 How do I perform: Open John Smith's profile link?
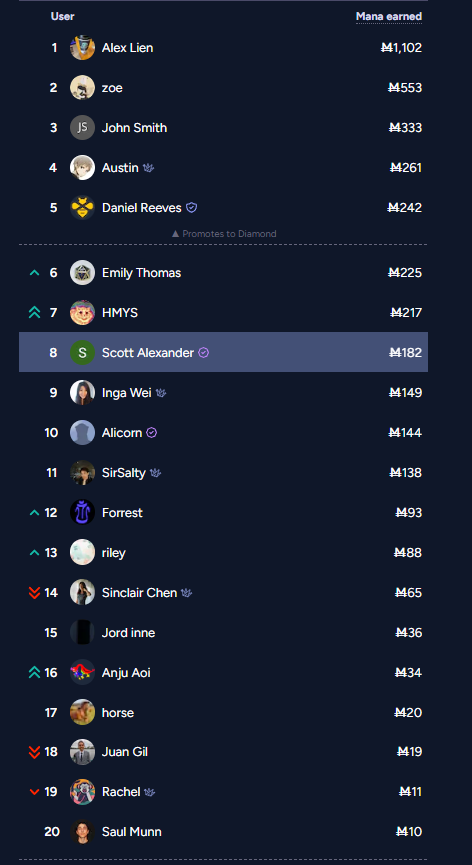(135, 128)
